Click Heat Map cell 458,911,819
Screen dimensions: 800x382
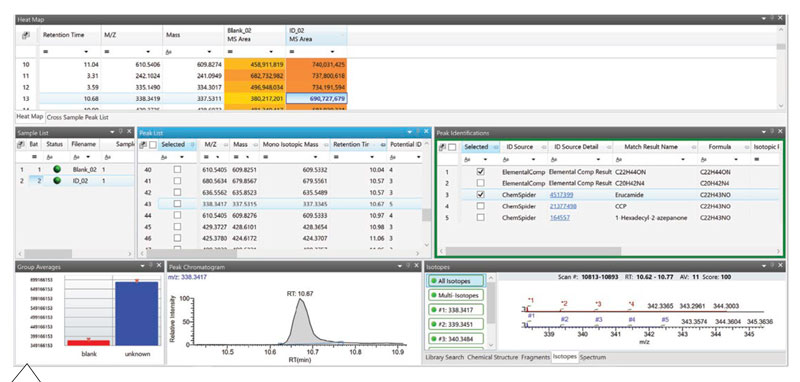click(255, 64)
